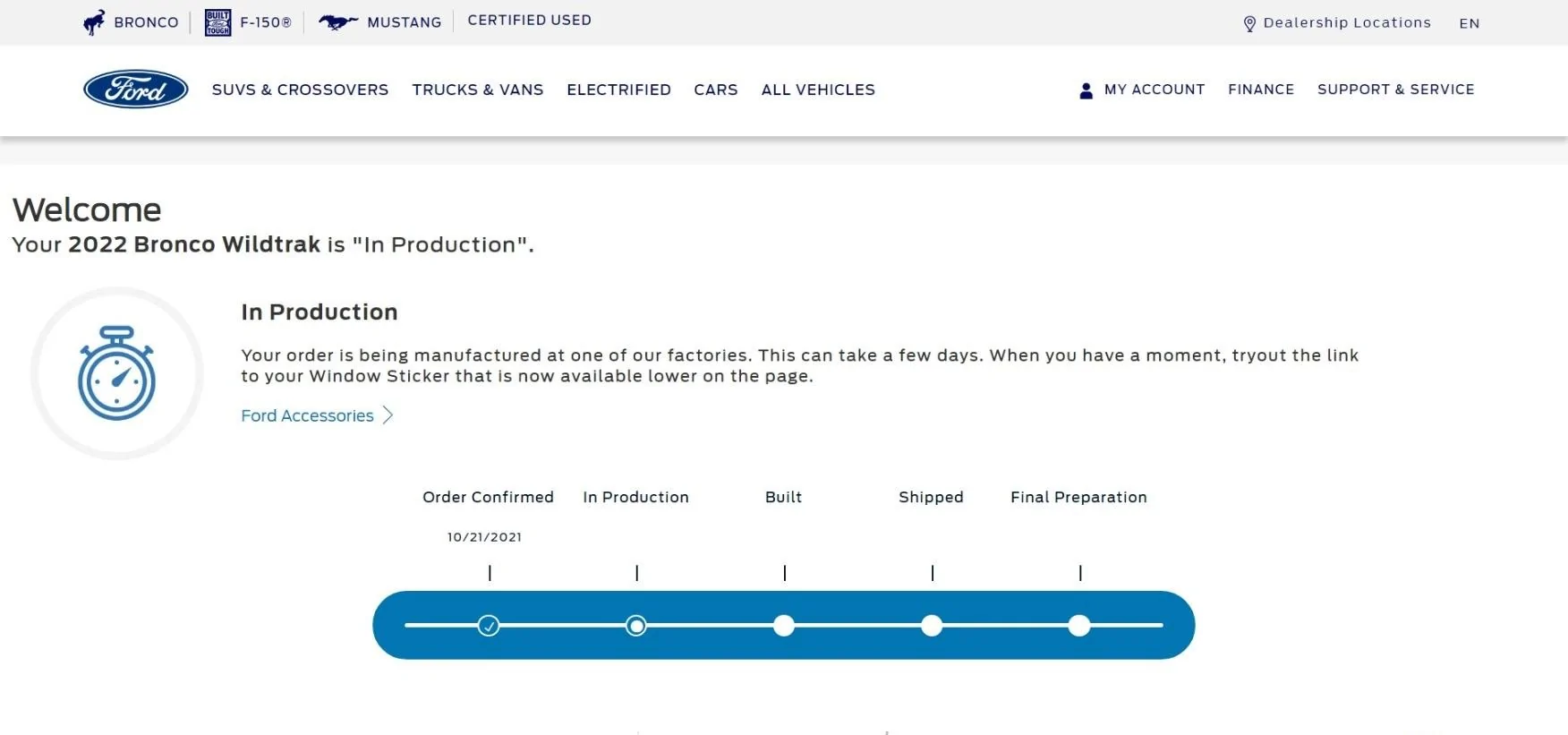
Task: Click the Bronco horse icon
Action: tap(94, 22)
